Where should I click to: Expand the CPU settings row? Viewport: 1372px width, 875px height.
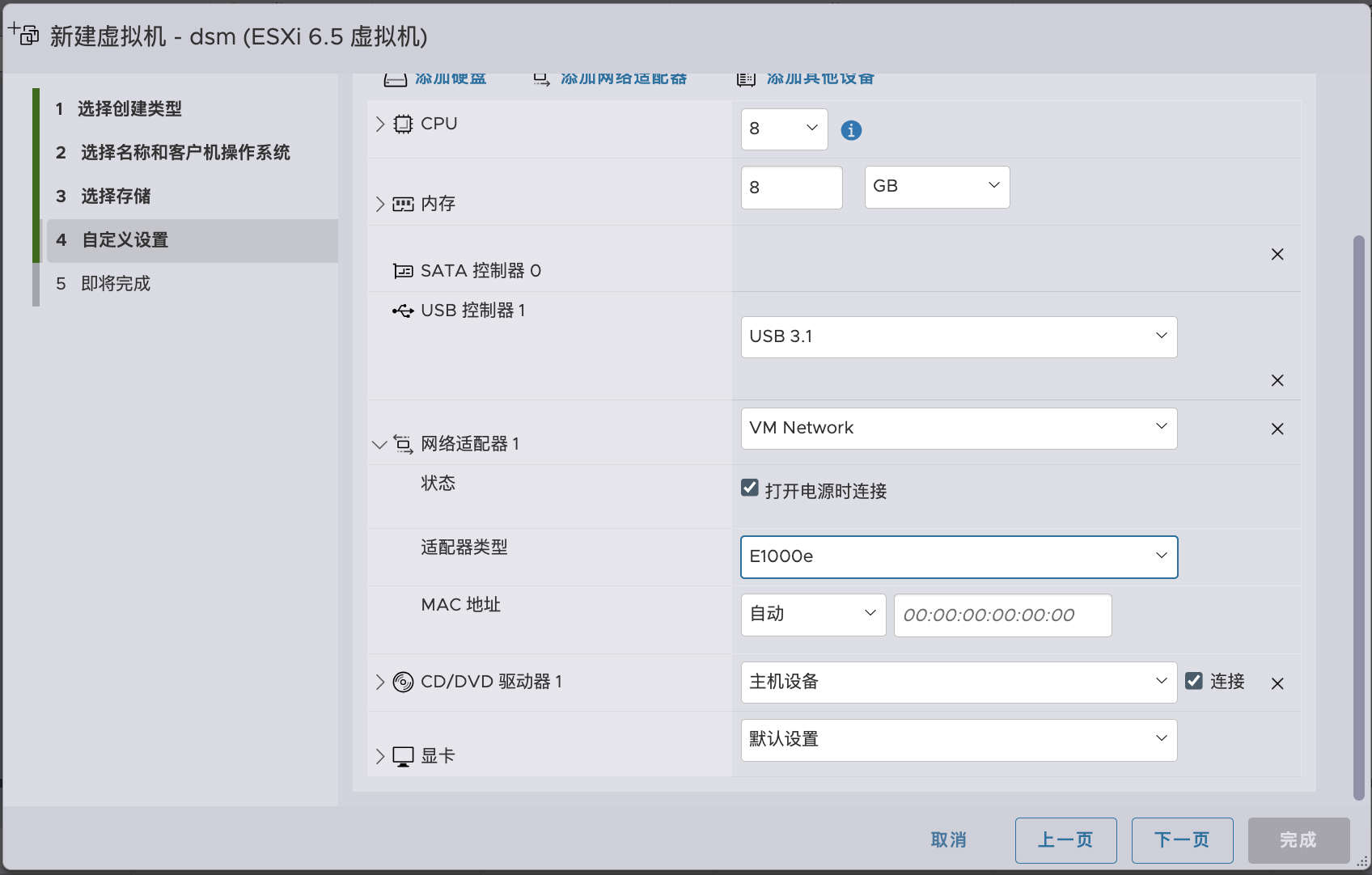[380, 124]
